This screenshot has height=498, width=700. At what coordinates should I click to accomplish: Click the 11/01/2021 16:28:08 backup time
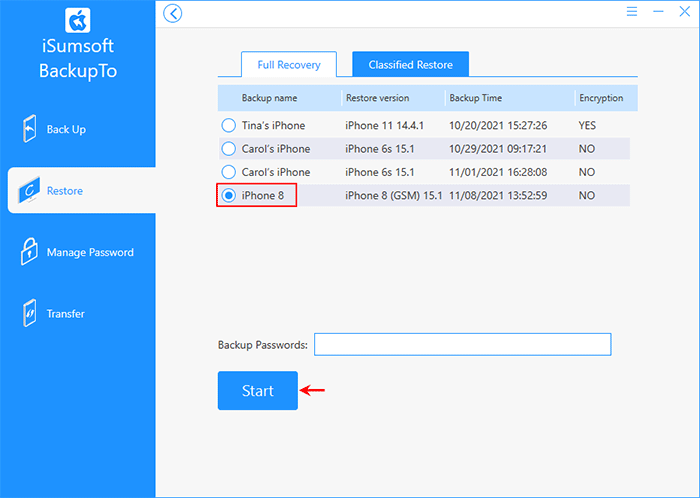click(498, 172)
